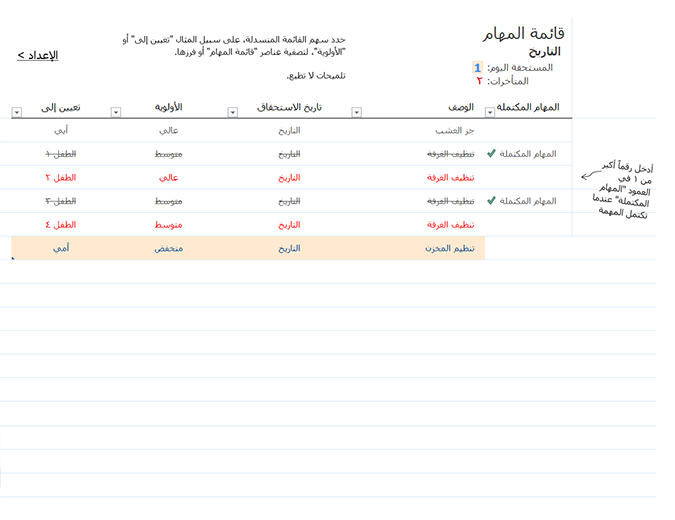Click the overdue count value ٢

(480, 81)
